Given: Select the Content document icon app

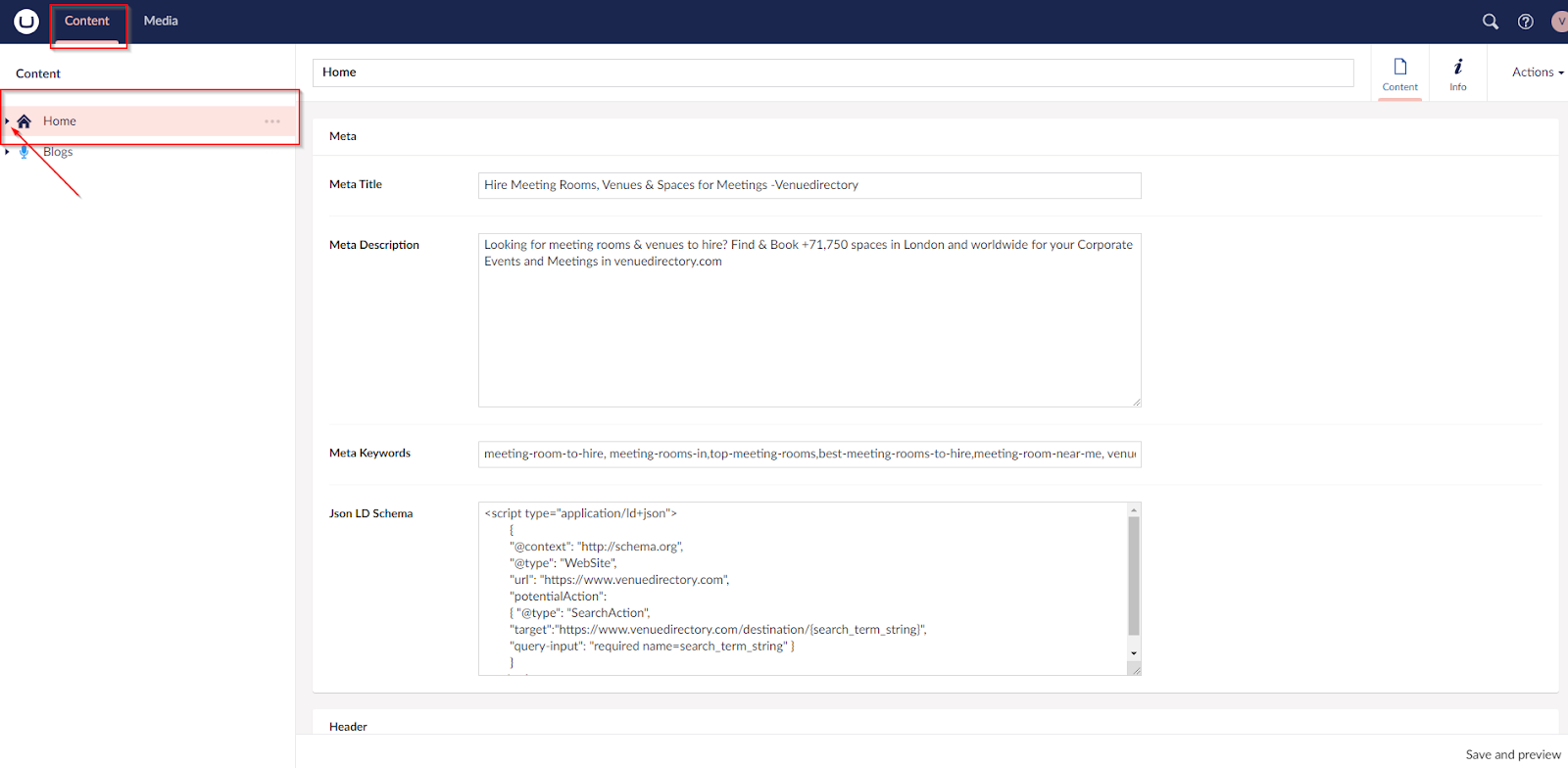Looking at the screenshot, I should 1400,74.
